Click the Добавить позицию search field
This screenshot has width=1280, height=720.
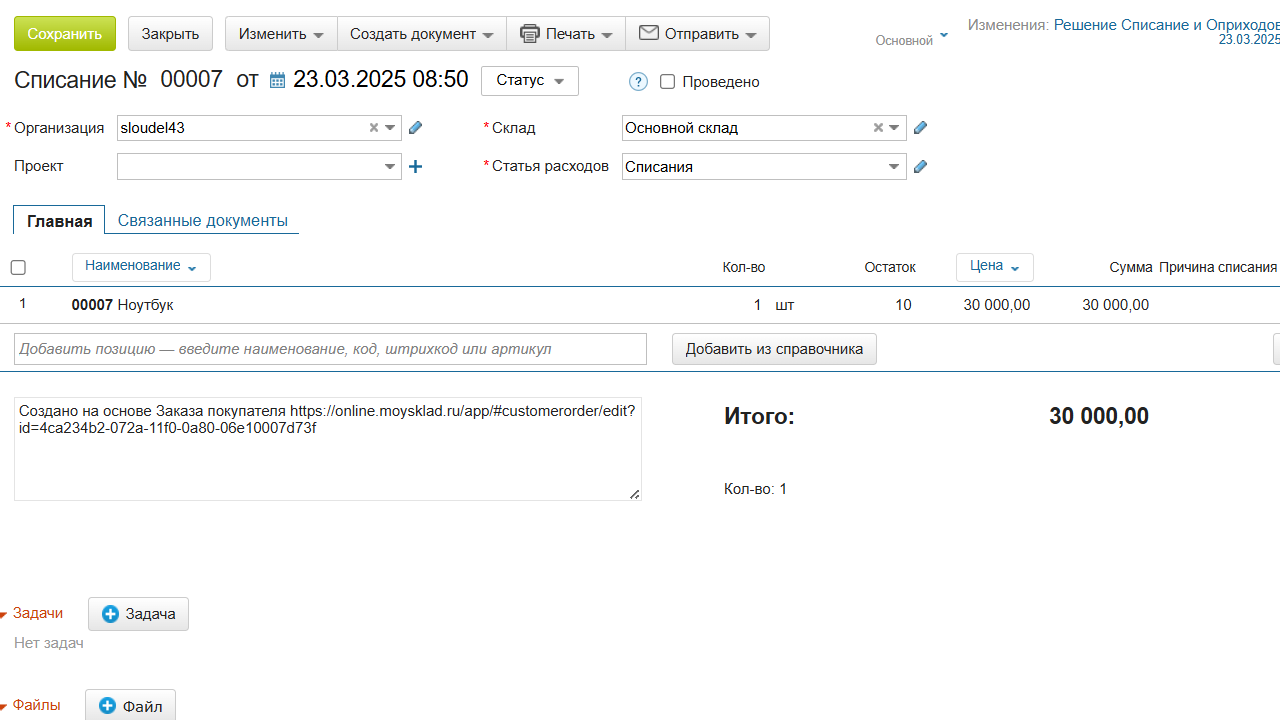click(x=330, y=349)
